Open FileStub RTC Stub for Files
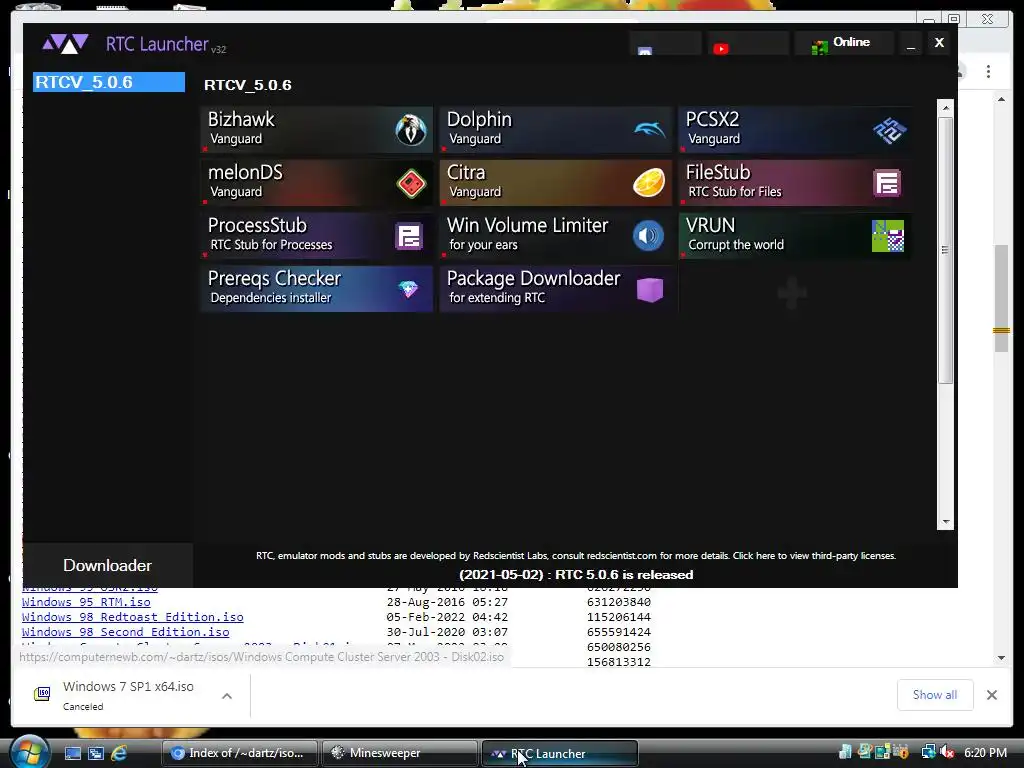 pos(795,183)
